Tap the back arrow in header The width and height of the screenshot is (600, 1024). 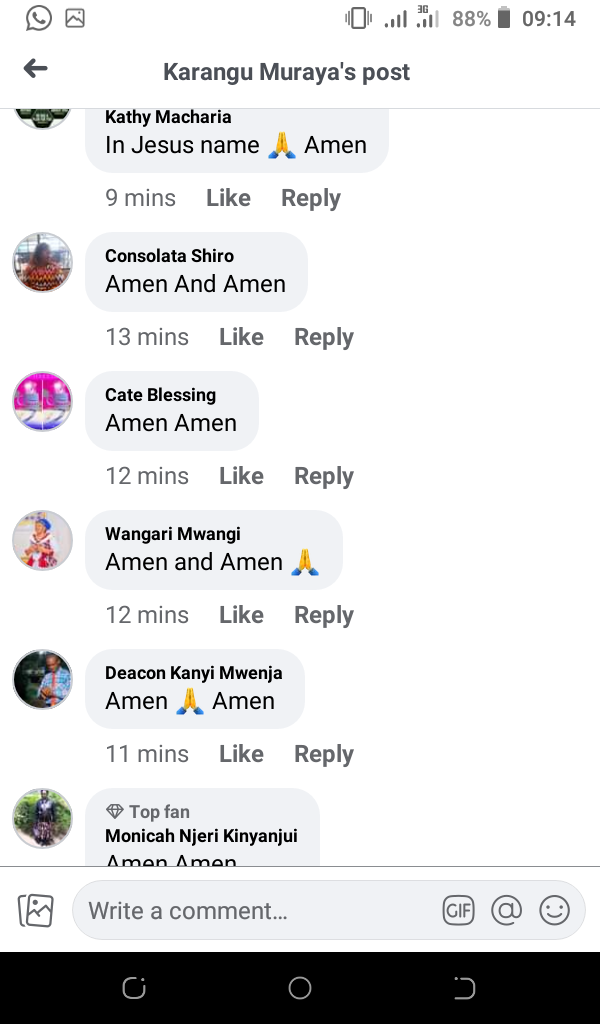click(35, 68)
